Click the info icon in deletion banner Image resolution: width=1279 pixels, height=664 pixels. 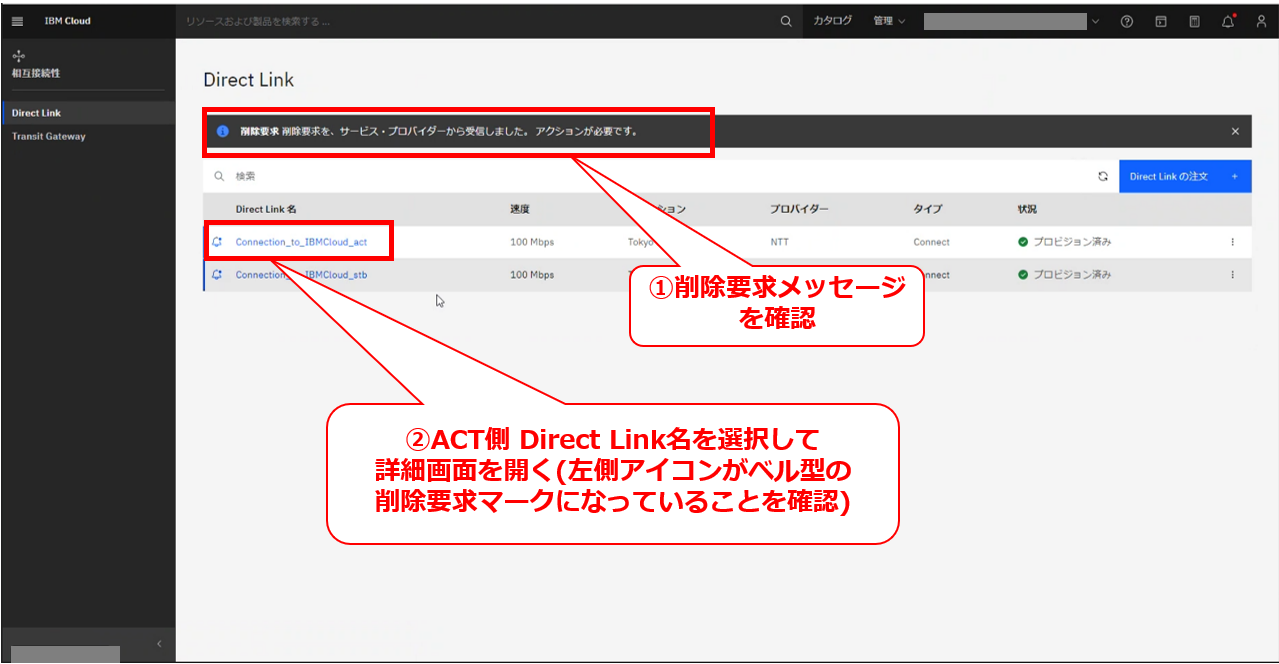pyautogui.click(x=223, y=131)
